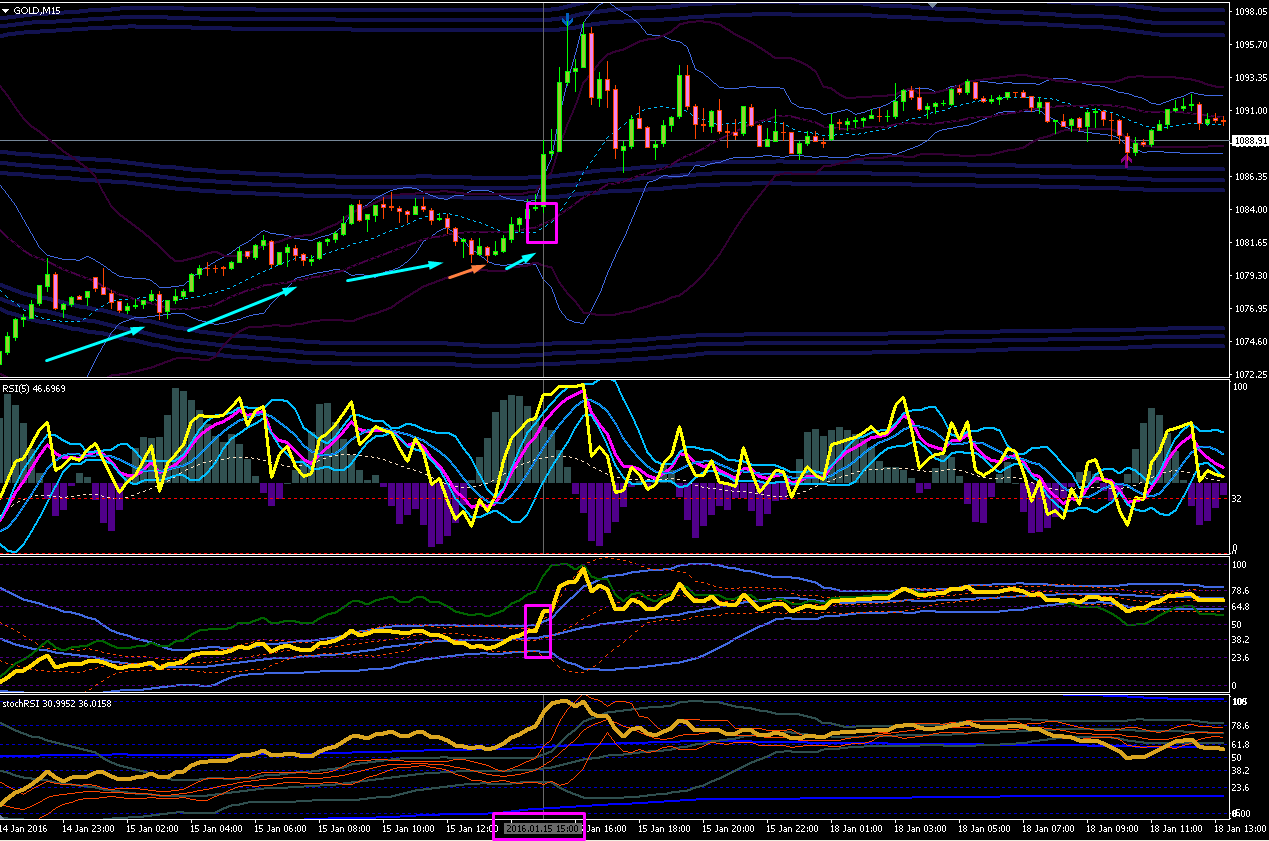Select price scale value 1072.25

(1251, 374)
